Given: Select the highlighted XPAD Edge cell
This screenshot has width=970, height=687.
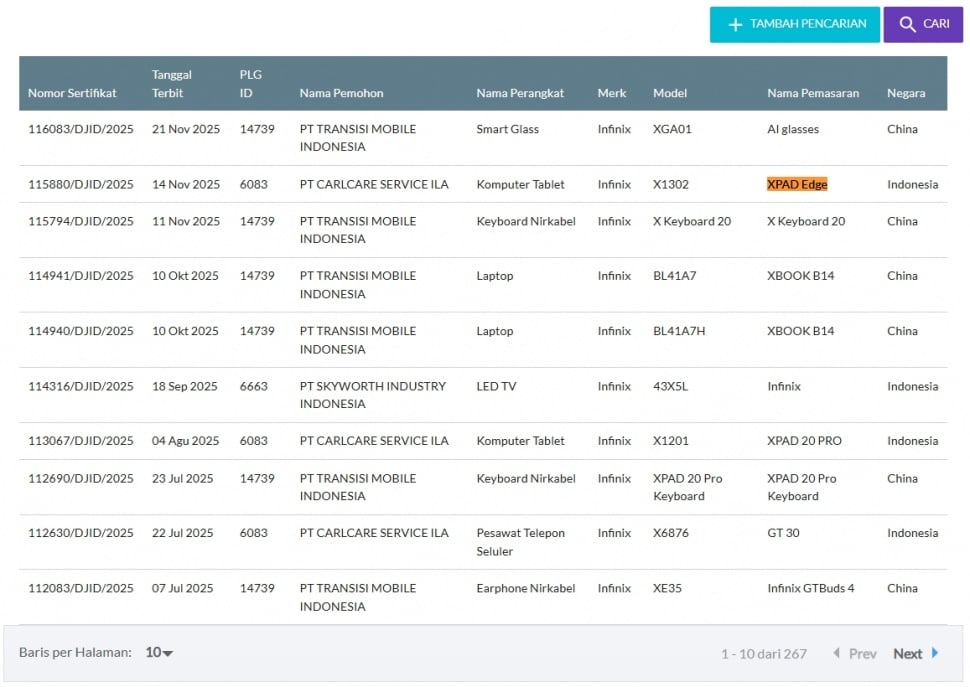Looking at the screenshot, I should tap(797, 184).
